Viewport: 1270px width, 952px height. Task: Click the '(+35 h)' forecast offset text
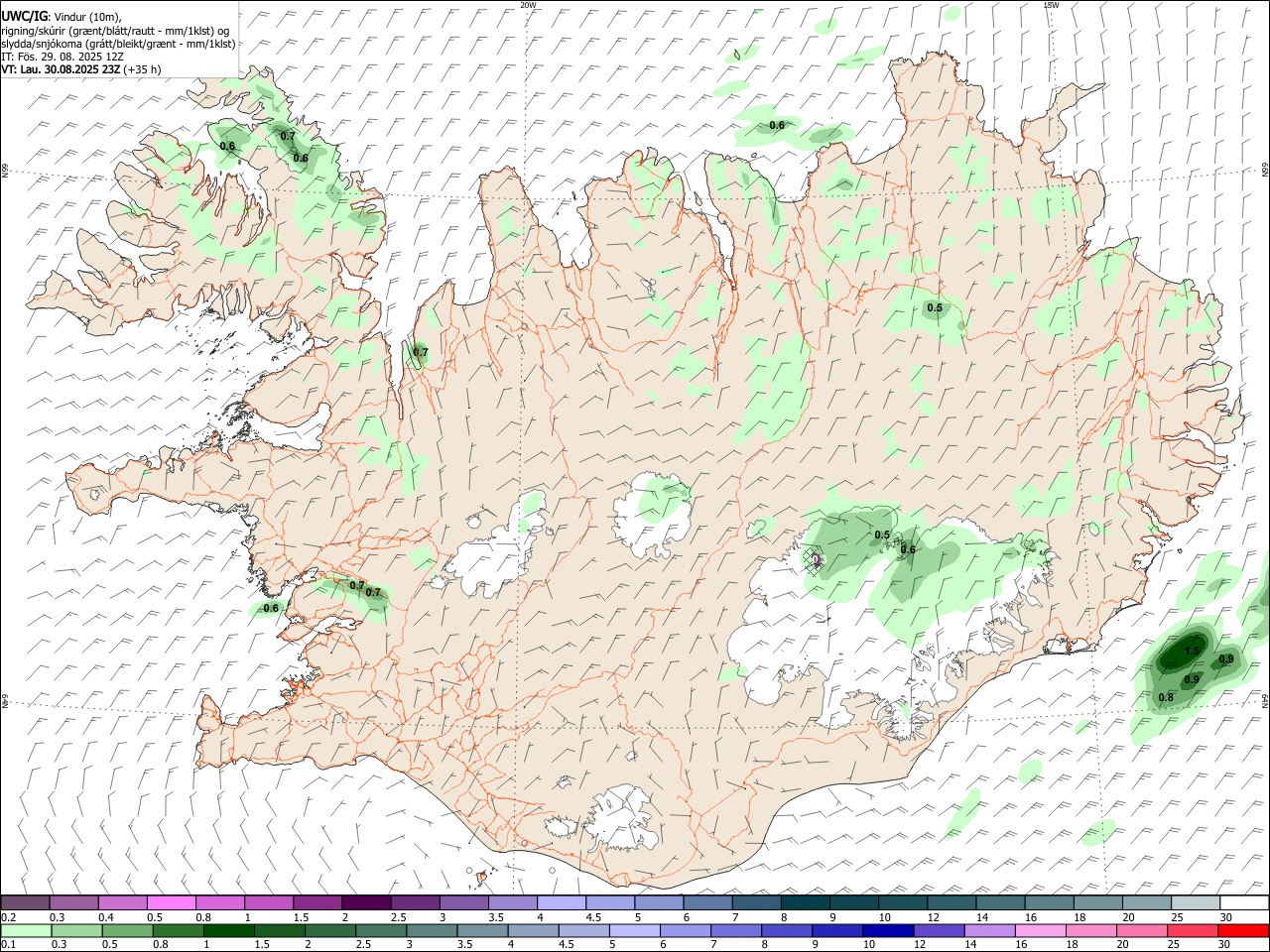(x=143, y=69)
